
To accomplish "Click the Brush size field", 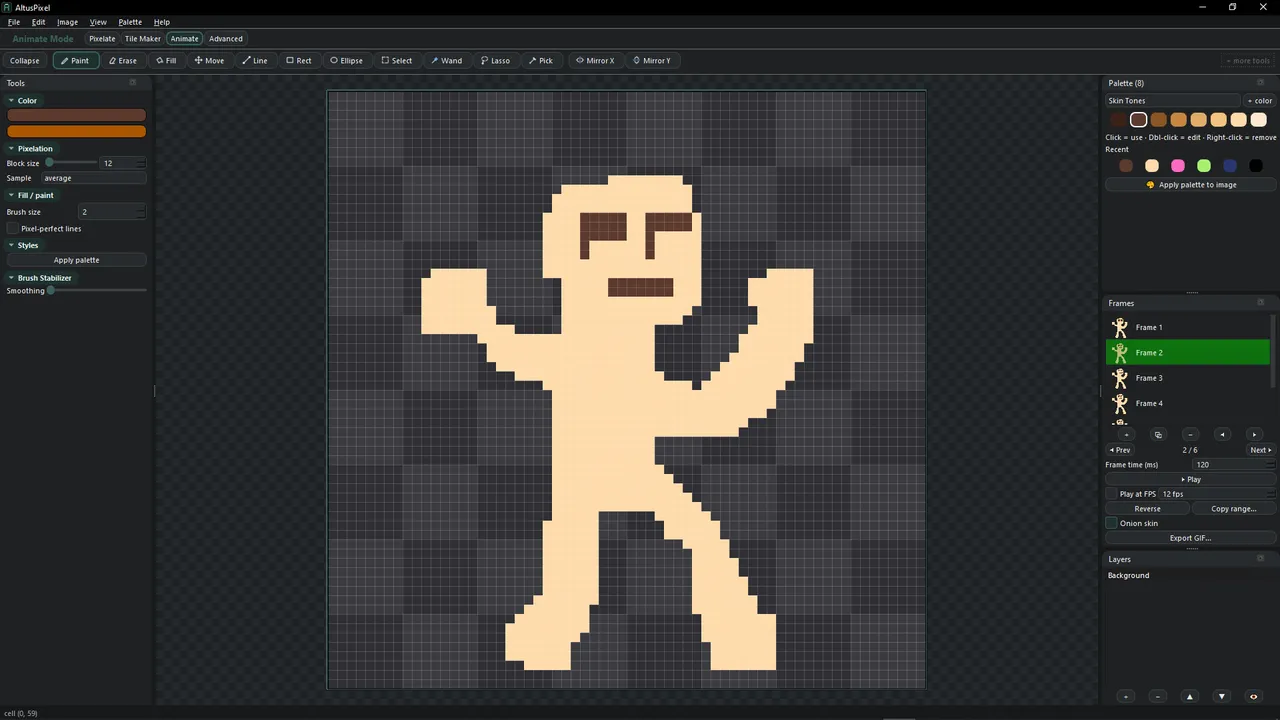I will coord(113,212).
